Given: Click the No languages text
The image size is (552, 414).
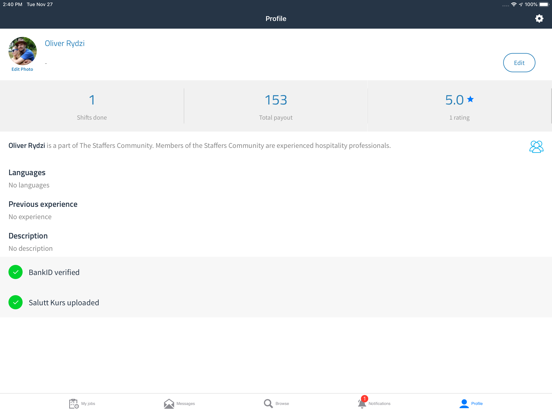Looking at the screenshot, I should [29, 185].
